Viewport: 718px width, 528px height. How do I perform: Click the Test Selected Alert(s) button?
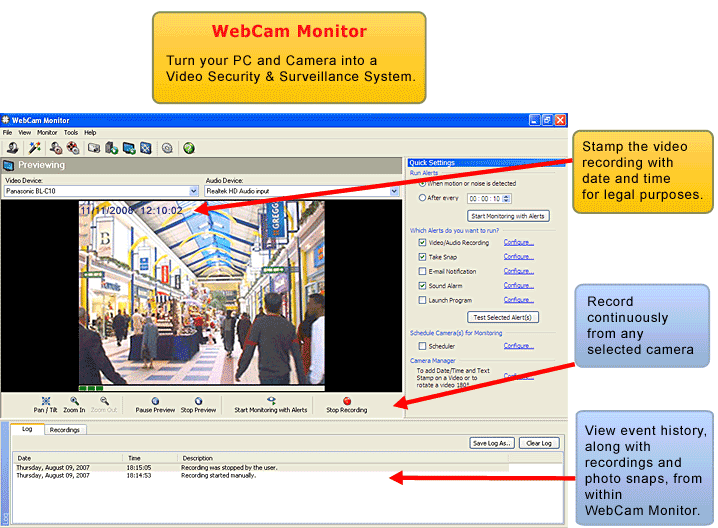[x=502, y=317]
